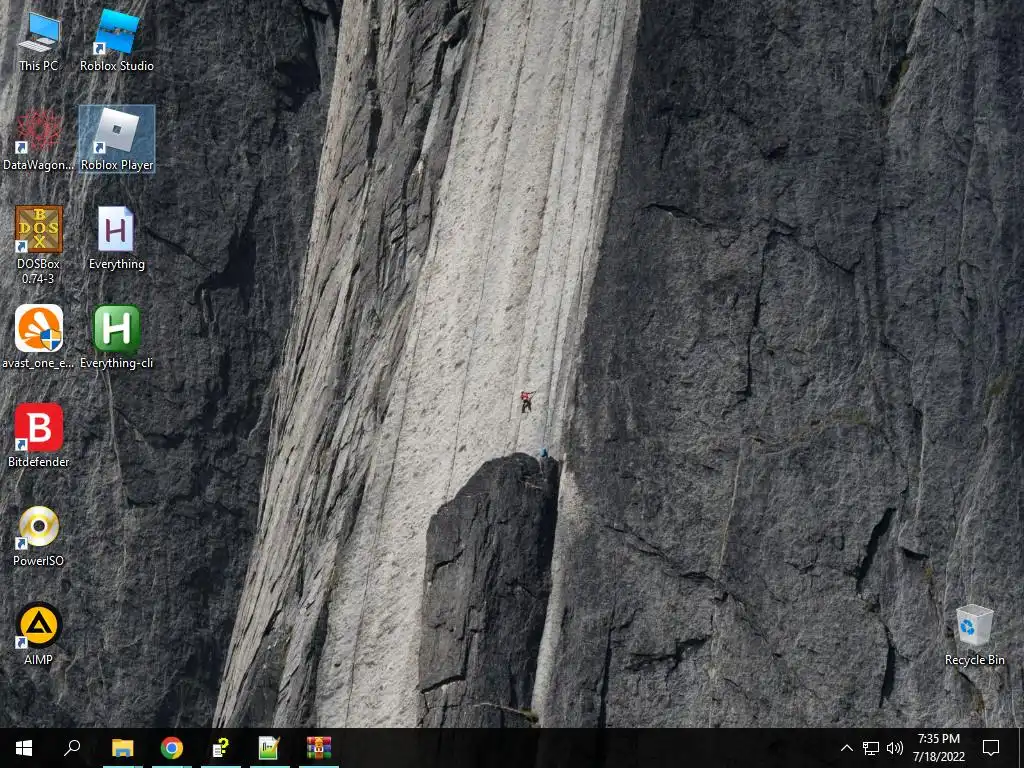1024x768 pixels.
Task: Select the Roblox Studio shortcut
Action: tap(117, 41)
